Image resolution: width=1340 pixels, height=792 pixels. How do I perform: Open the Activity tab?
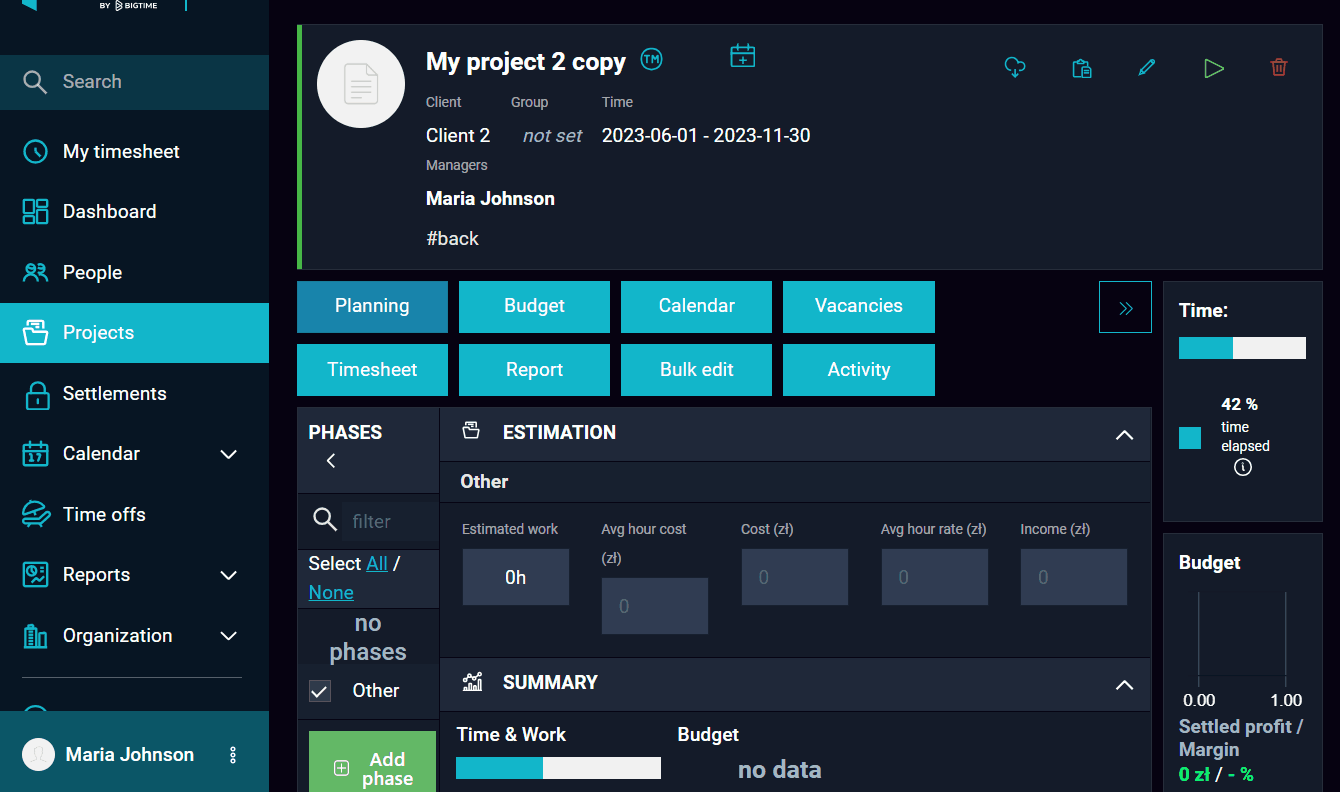pyautogui.click(x=859, y=370)
